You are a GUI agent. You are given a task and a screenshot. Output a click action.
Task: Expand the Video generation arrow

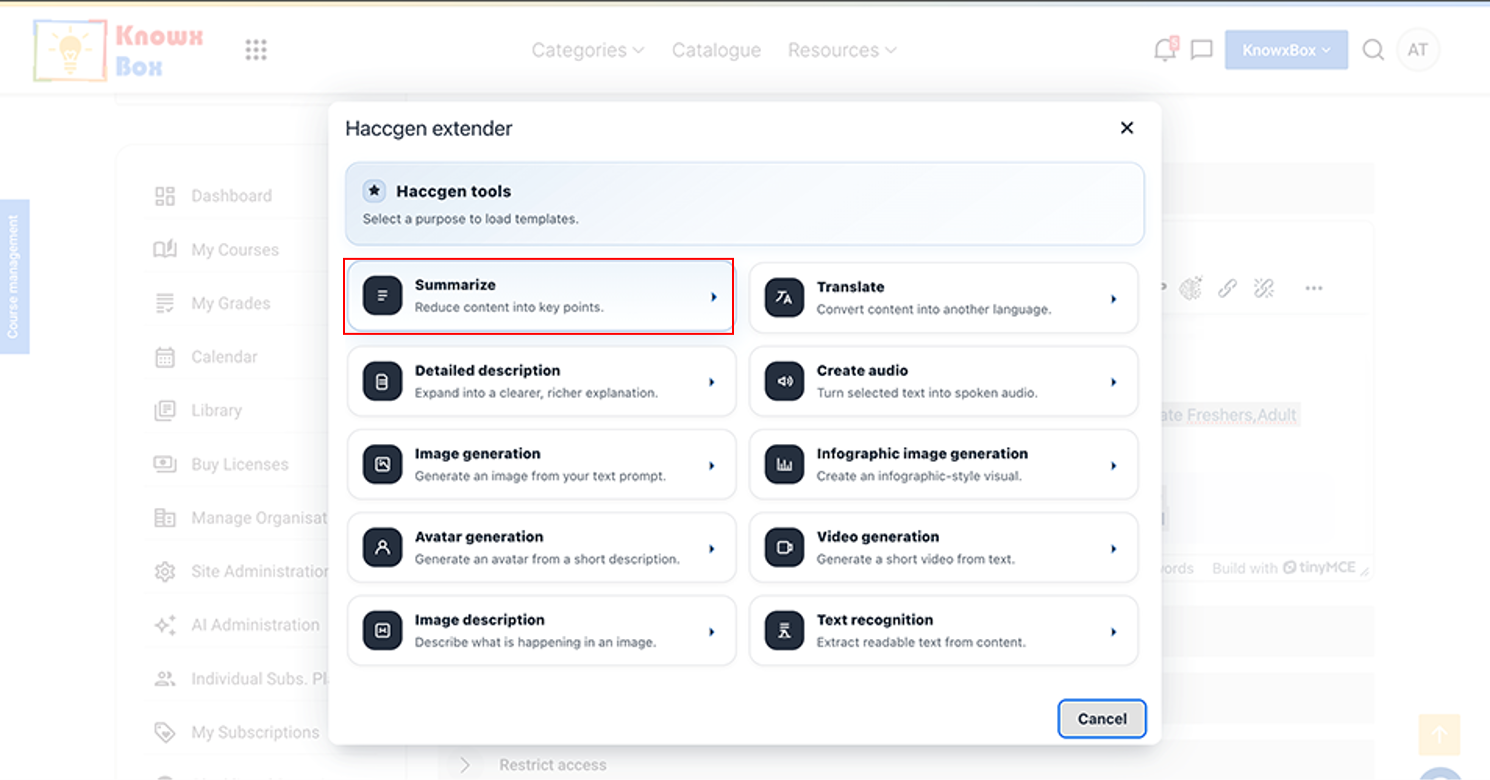click(1113, 548)
